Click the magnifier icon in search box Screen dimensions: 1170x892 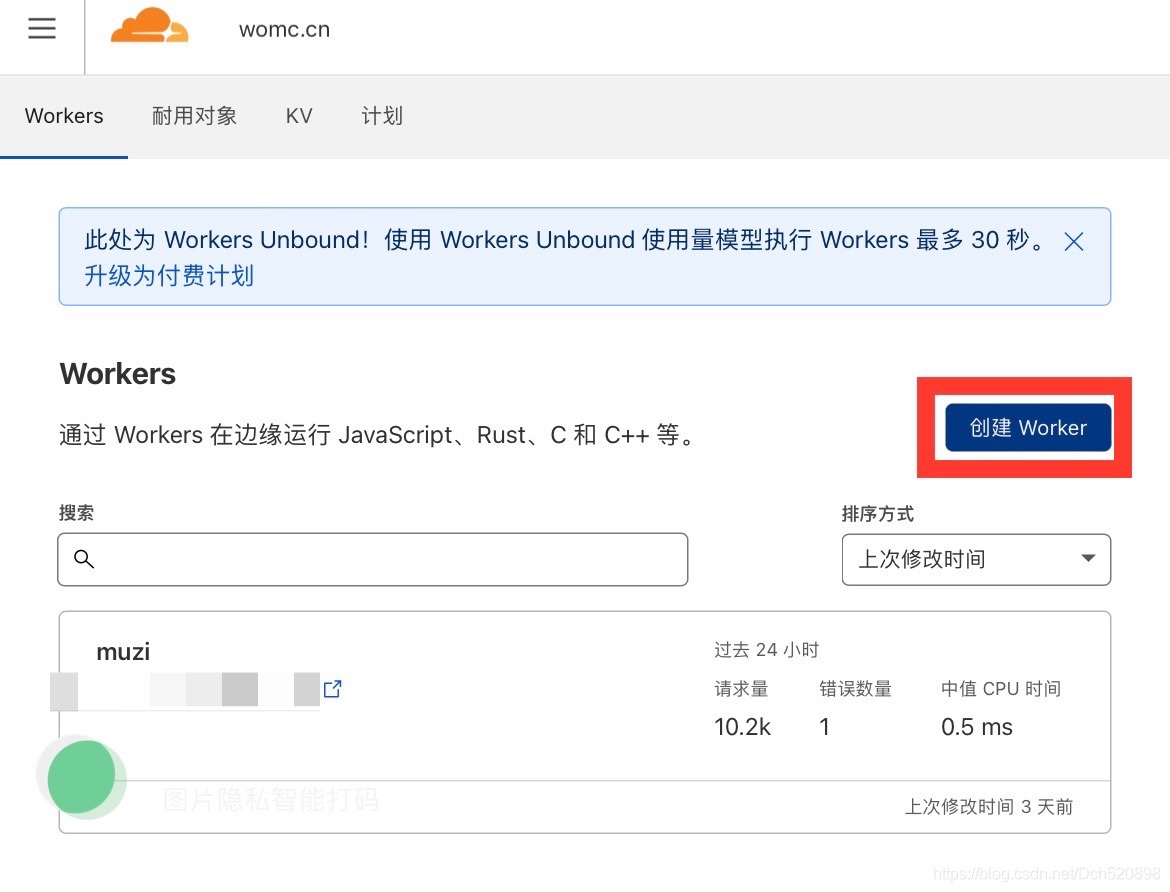click(x=84, y=558)
